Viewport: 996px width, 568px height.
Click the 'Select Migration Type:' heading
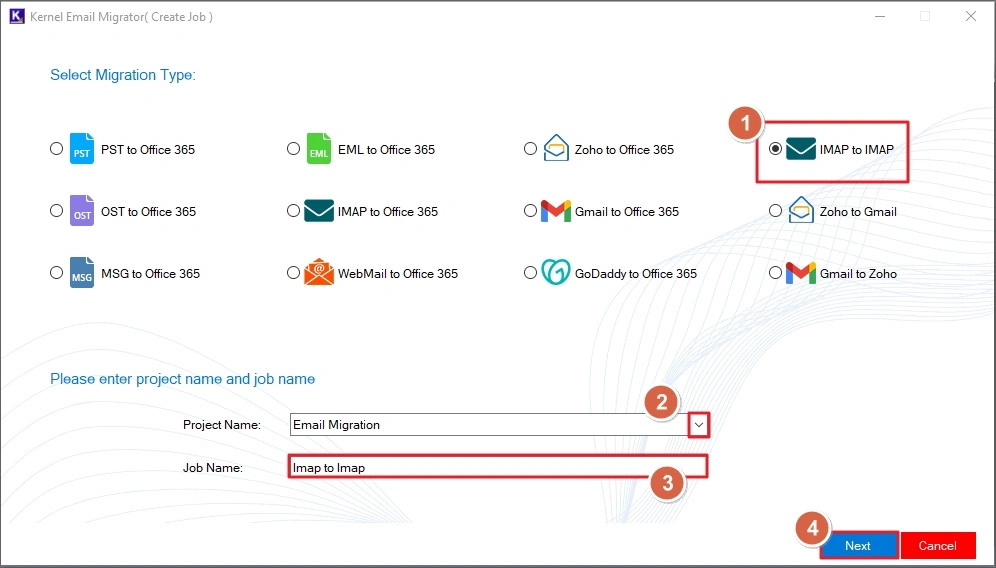(x=123, y=75)
